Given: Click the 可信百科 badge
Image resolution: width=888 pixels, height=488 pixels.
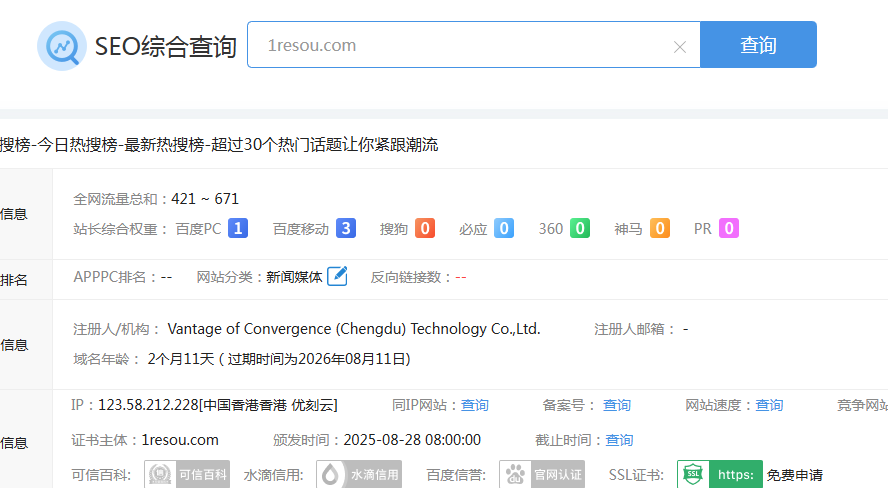Looking at the screenshot, I should tap(187, 474).
